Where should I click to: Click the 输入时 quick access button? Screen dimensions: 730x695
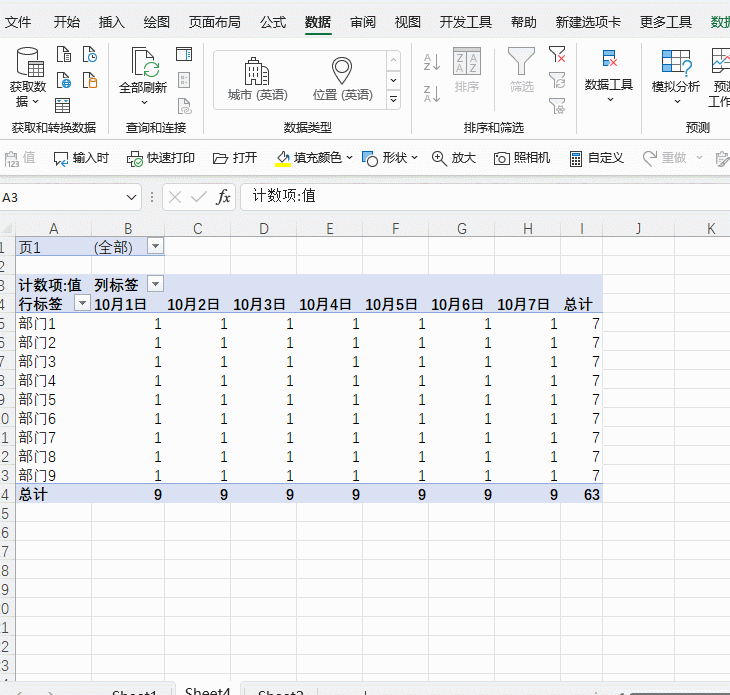[81, 158]
